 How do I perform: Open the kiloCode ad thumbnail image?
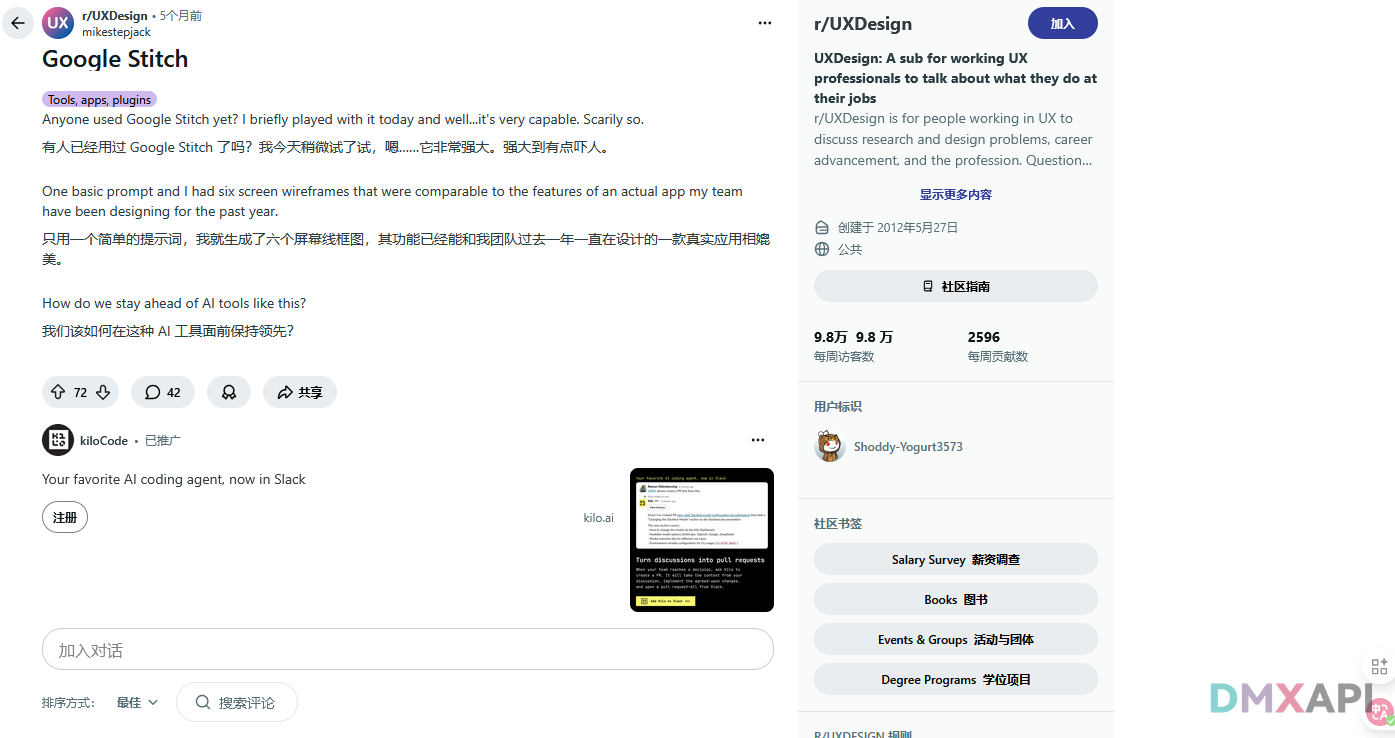click(x=702, y=539)
